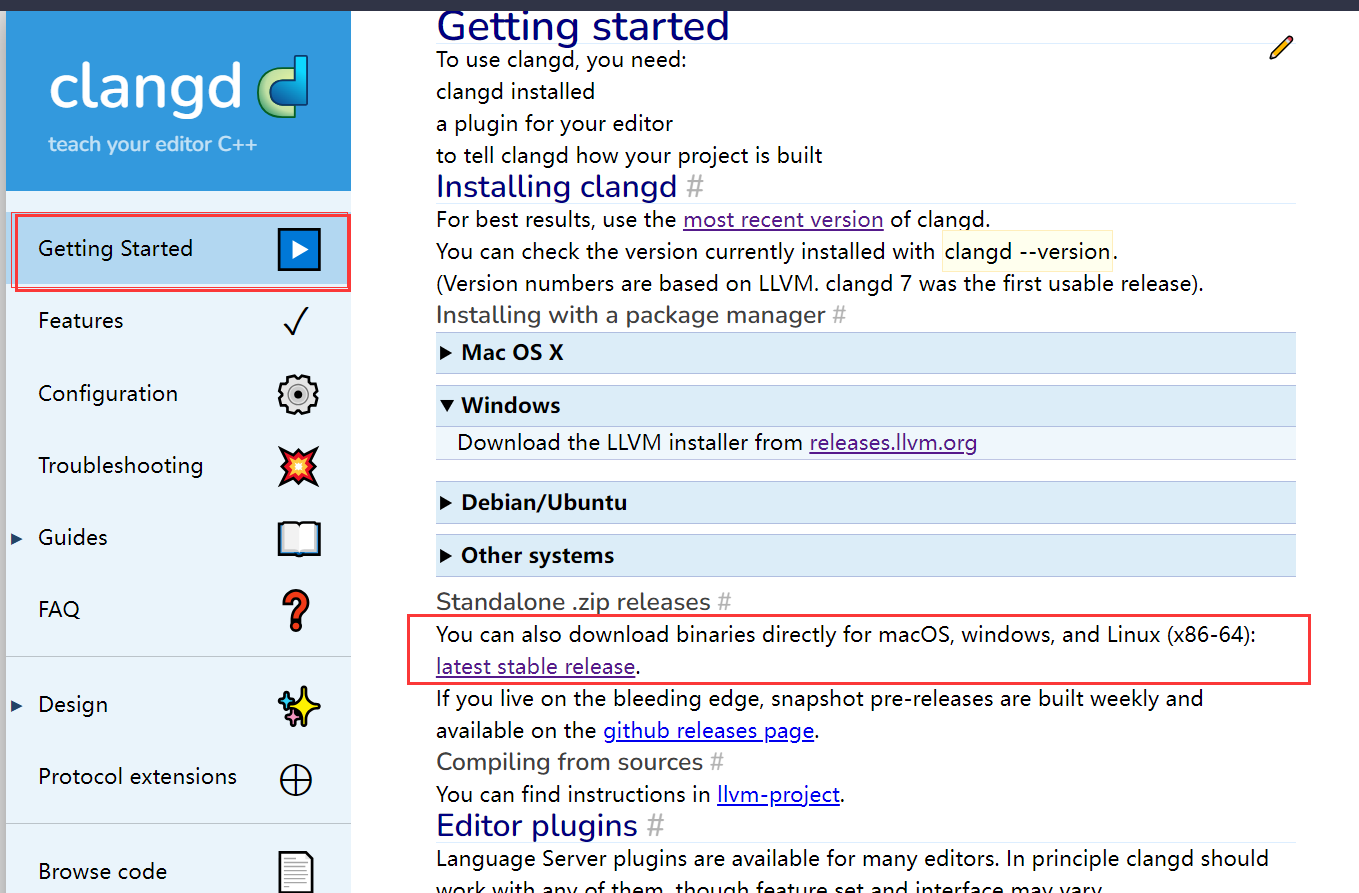
Task: Open the Troubleshooting sidebar page
Action: point(120,466)
